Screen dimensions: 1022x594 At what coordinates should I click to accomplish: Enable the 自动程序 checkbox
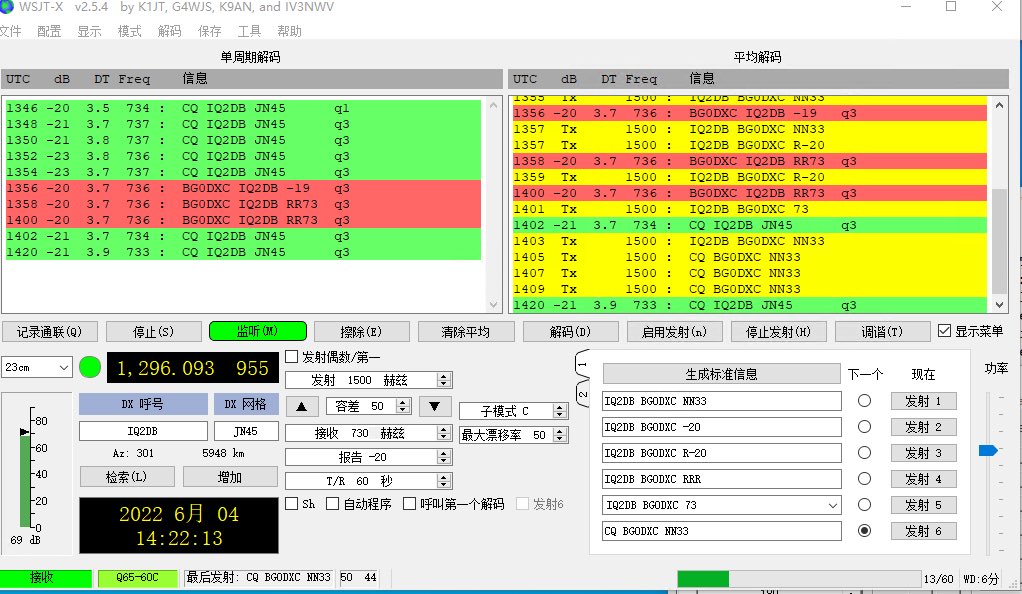(332, 503)
